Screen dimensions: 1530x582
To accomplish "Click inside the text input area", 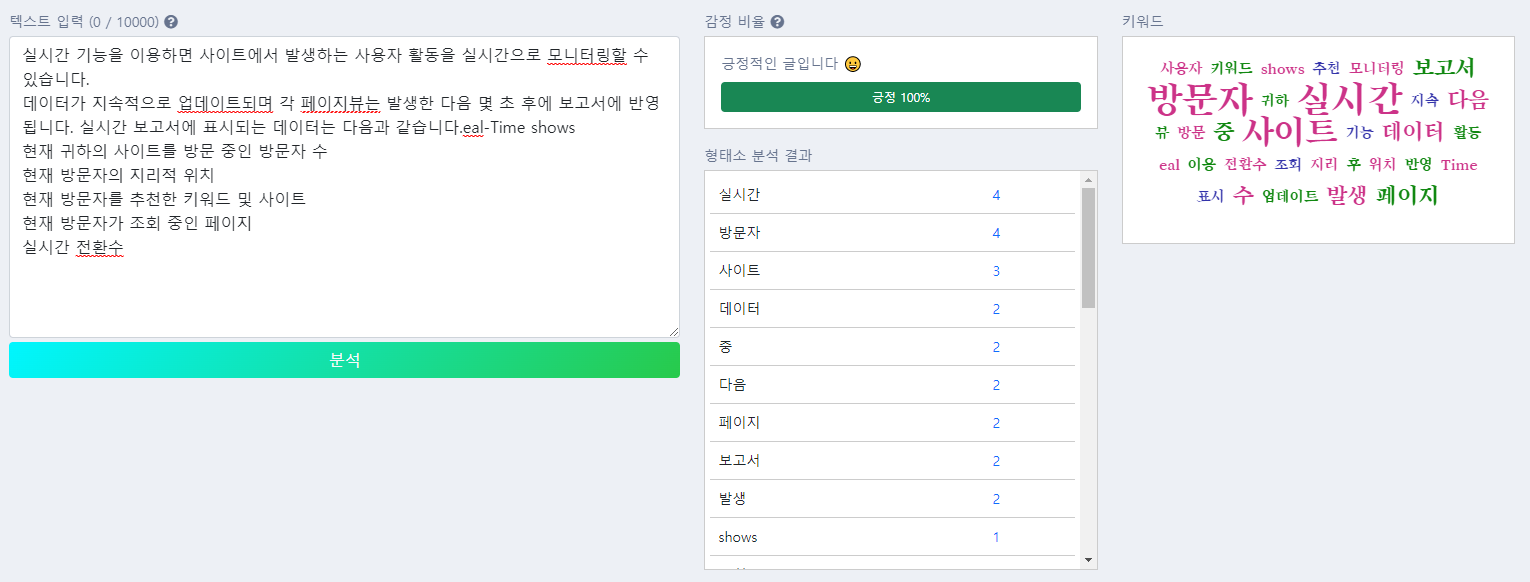I will 344,290.
